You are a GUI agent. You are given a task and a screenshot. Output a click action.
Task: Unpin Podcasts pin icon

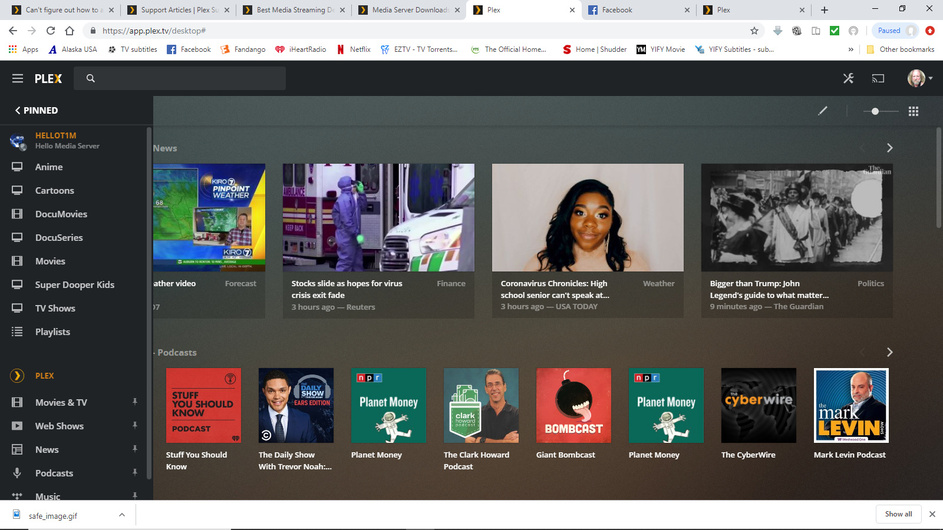[x=134, y=473]
